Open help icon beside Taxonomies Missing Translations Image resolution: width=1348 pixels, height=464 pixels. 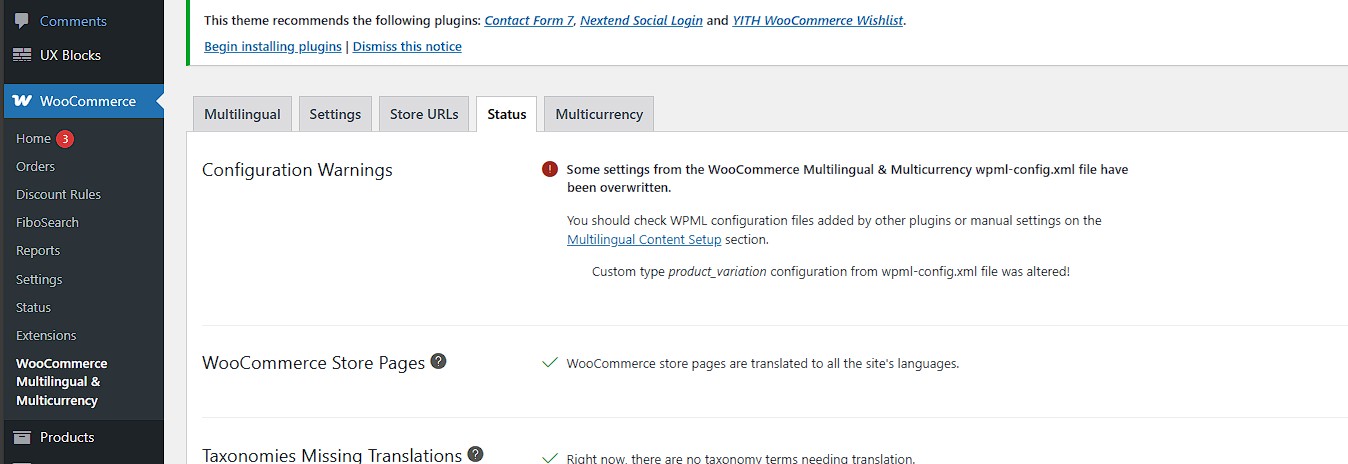[475, 454]
